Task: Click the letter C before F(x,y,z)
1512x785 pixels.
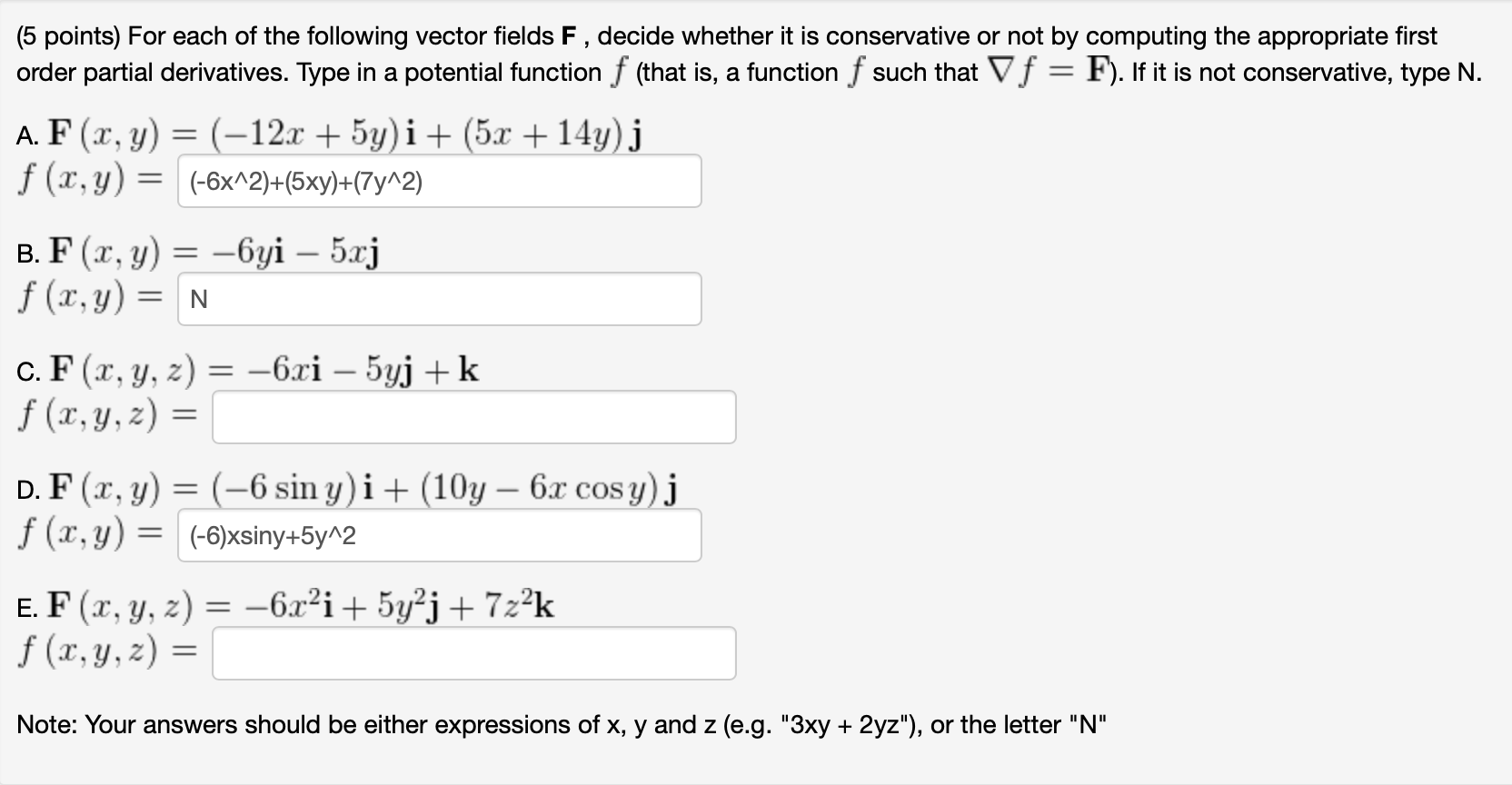Action: point(26,370)
